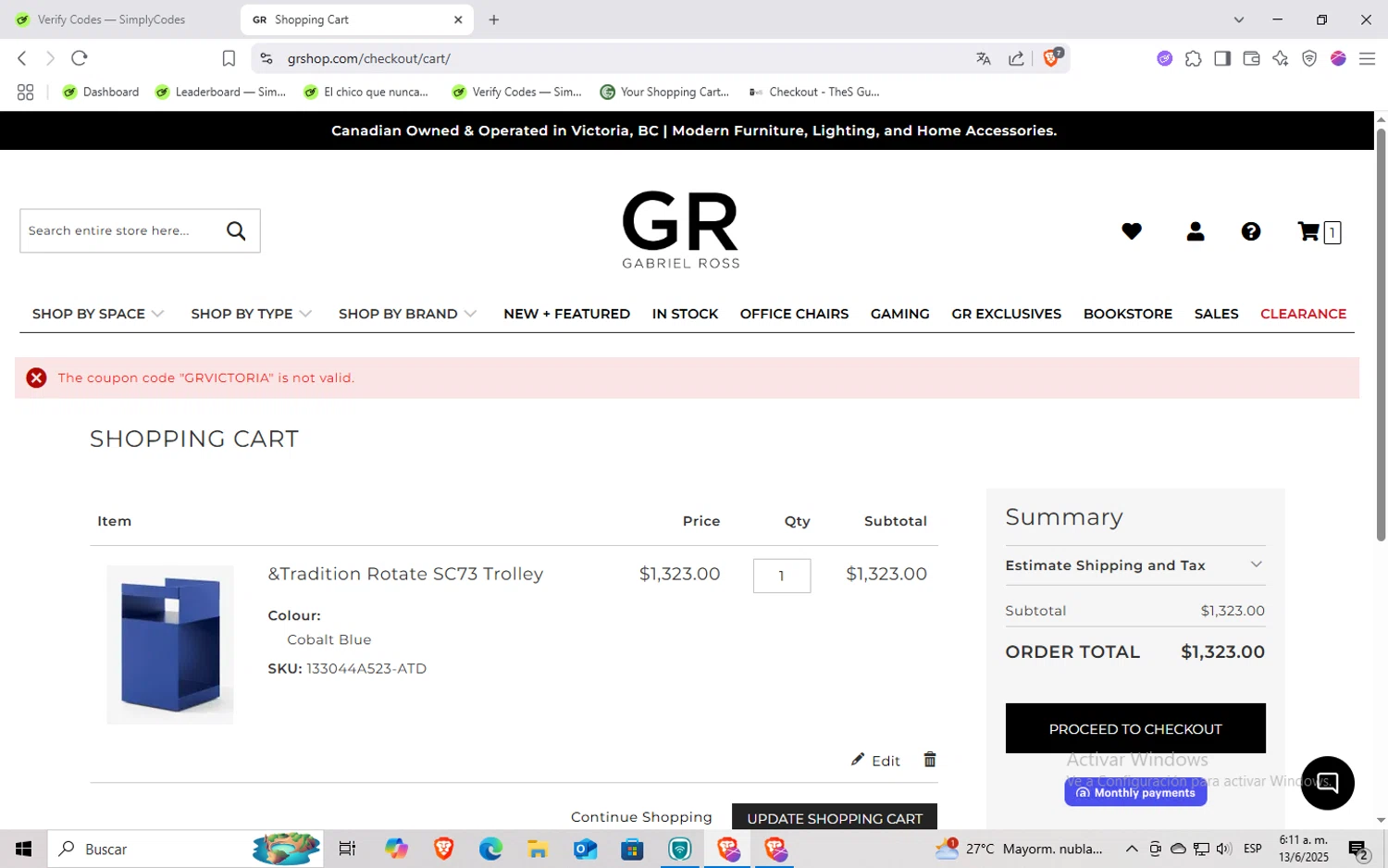Open the account profile icon
1388x868 pixels.
coord(1196,231)
